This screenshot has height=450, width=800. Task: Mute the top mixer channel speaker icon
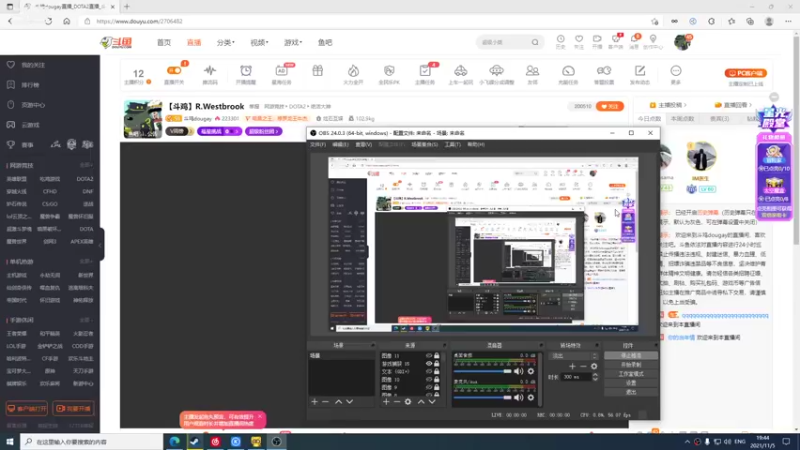pyautogui.click(x=519, y=371)
